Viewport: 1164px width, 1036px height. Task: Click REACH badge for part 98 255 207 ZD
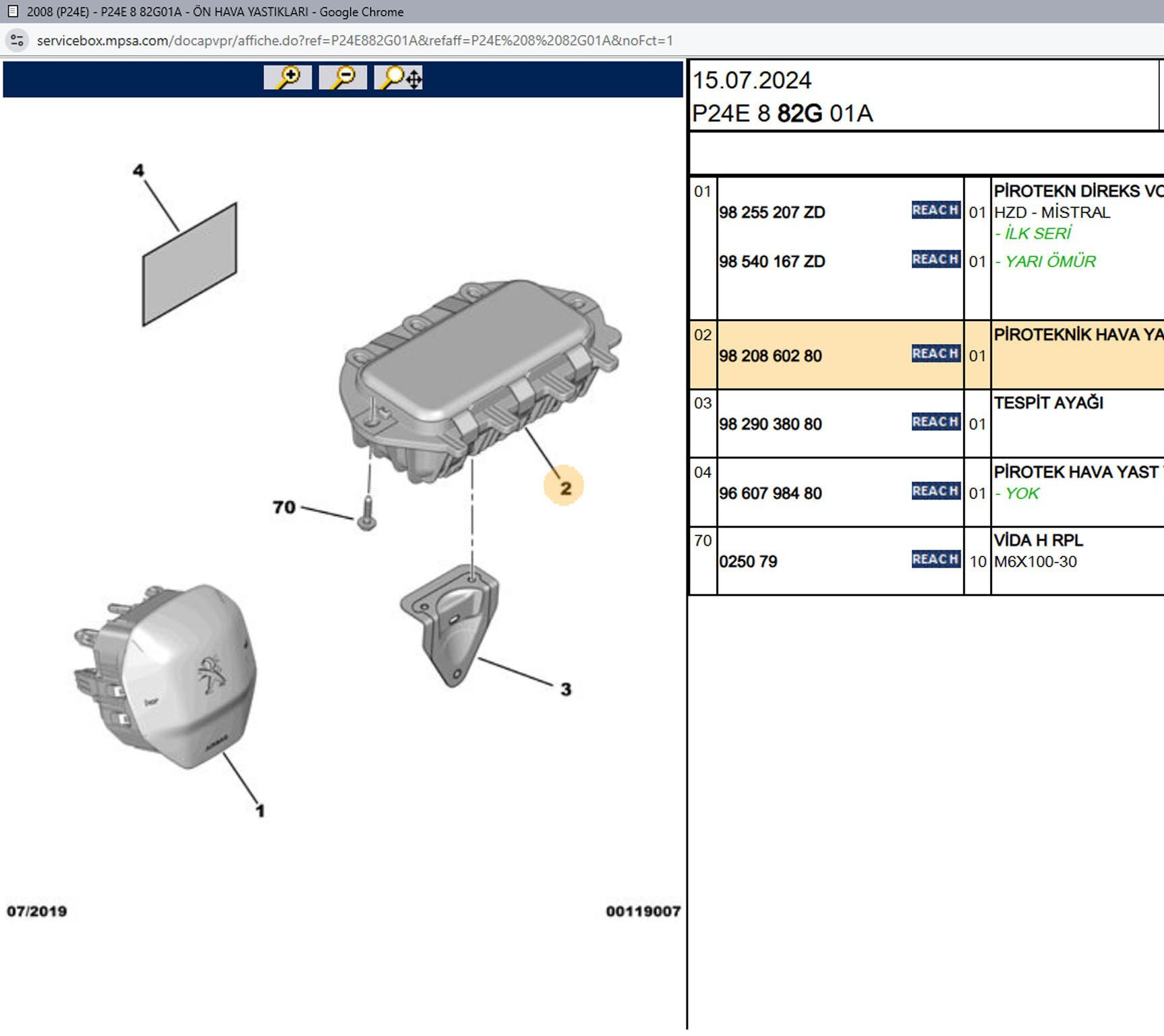(x=935, y=210)
